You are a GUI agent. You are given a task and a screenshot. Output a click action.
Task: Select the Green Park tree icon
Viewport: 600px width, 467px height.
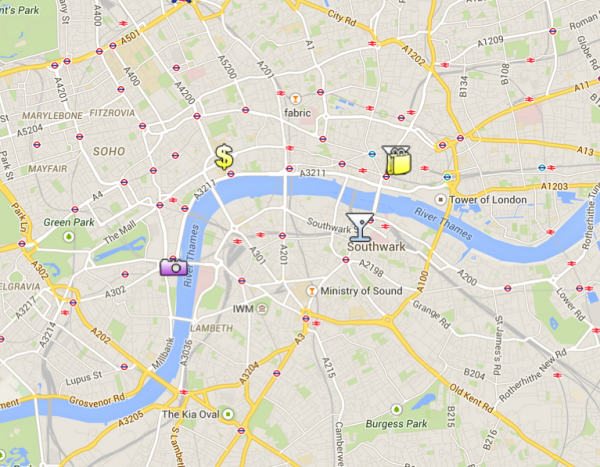(x=69, y=237)
